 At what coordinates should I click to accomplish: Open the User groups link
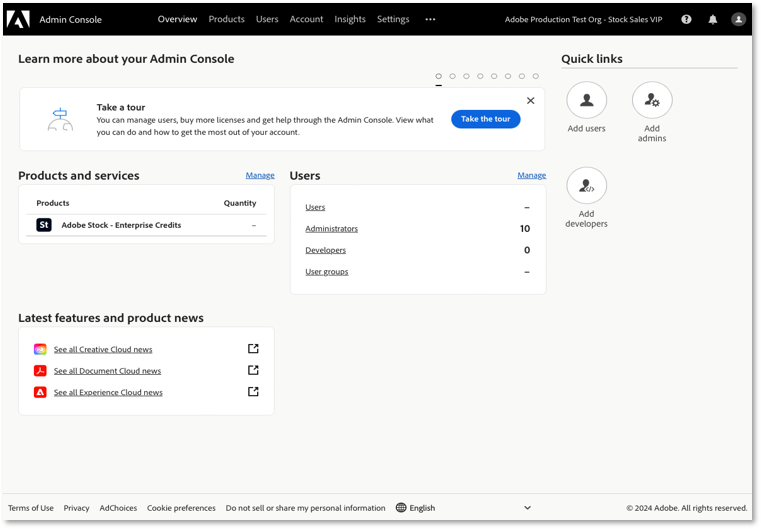pyautogui.click(x=327, y=272)
